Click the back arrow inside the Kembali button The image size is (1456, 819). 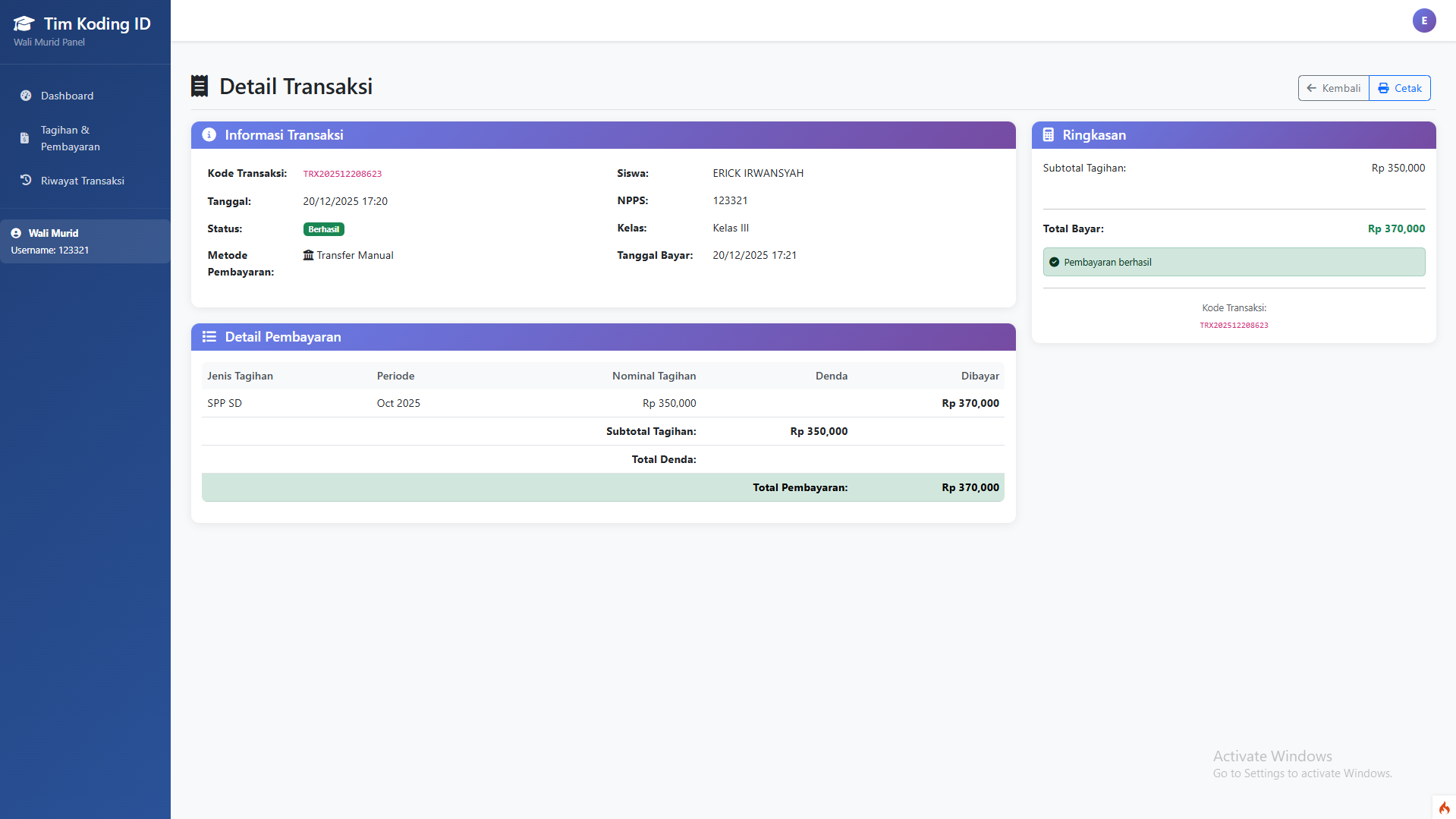tap(1310, 88)
